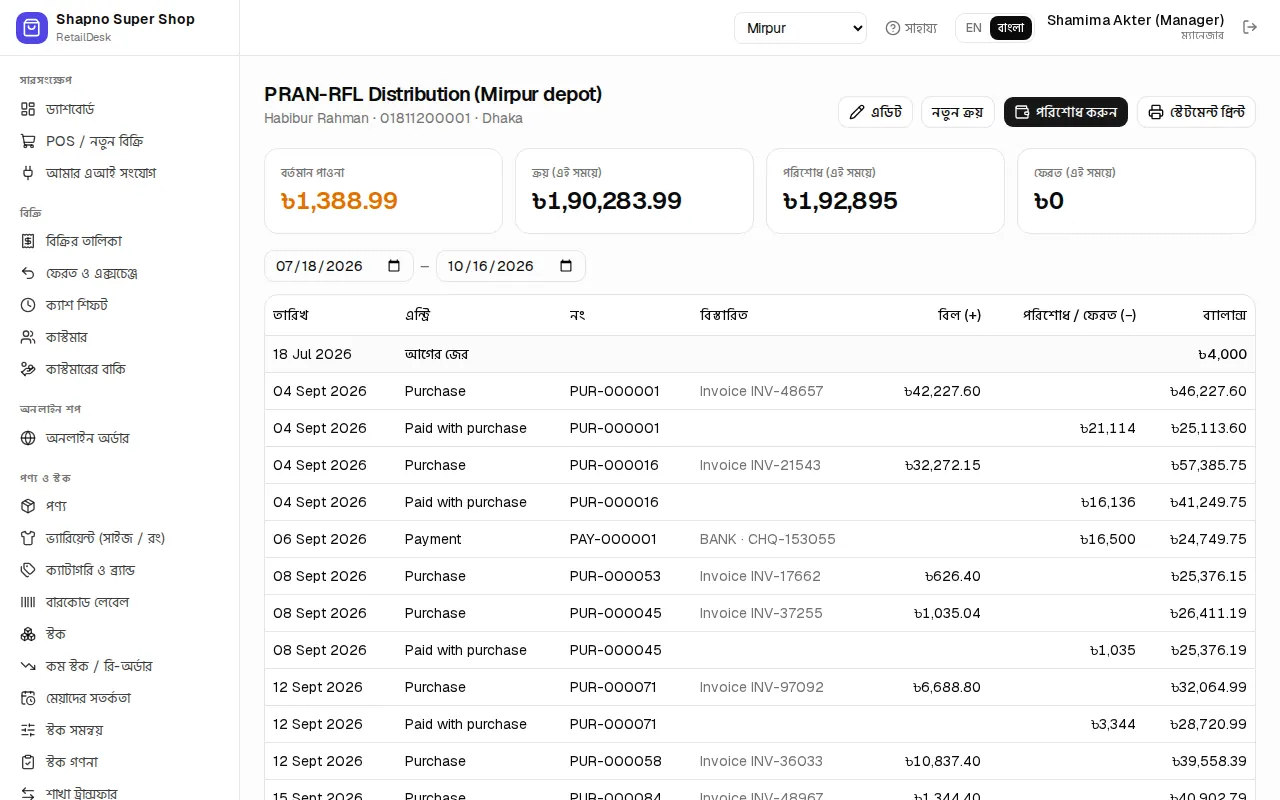Open ক্যাশ শিফট clock icon
Viewport: 1280px width, 800px height.
(x=28, y=305)
